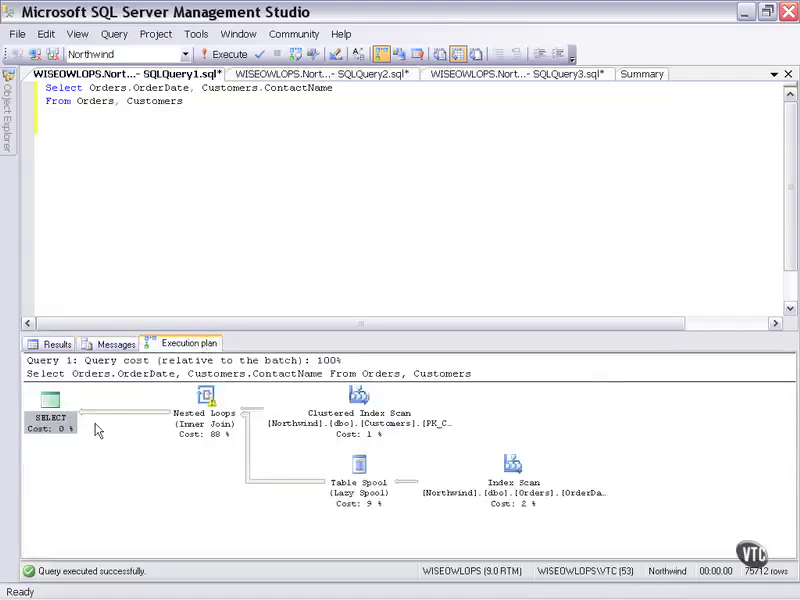Select the Orders Index Scan operator icon
800x600 pixels.
513,464
